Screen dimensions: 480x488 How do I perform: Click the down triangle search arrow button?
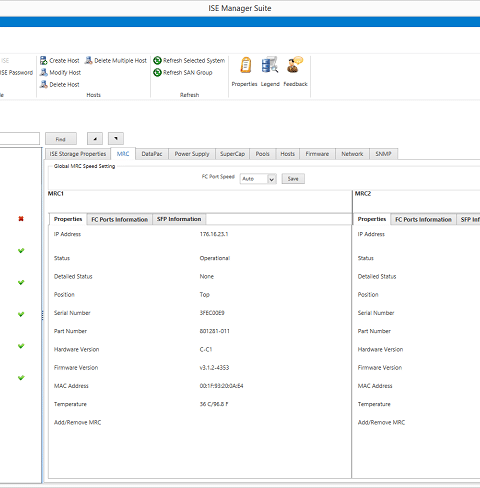pyautogui.click(x=116, y=139)
